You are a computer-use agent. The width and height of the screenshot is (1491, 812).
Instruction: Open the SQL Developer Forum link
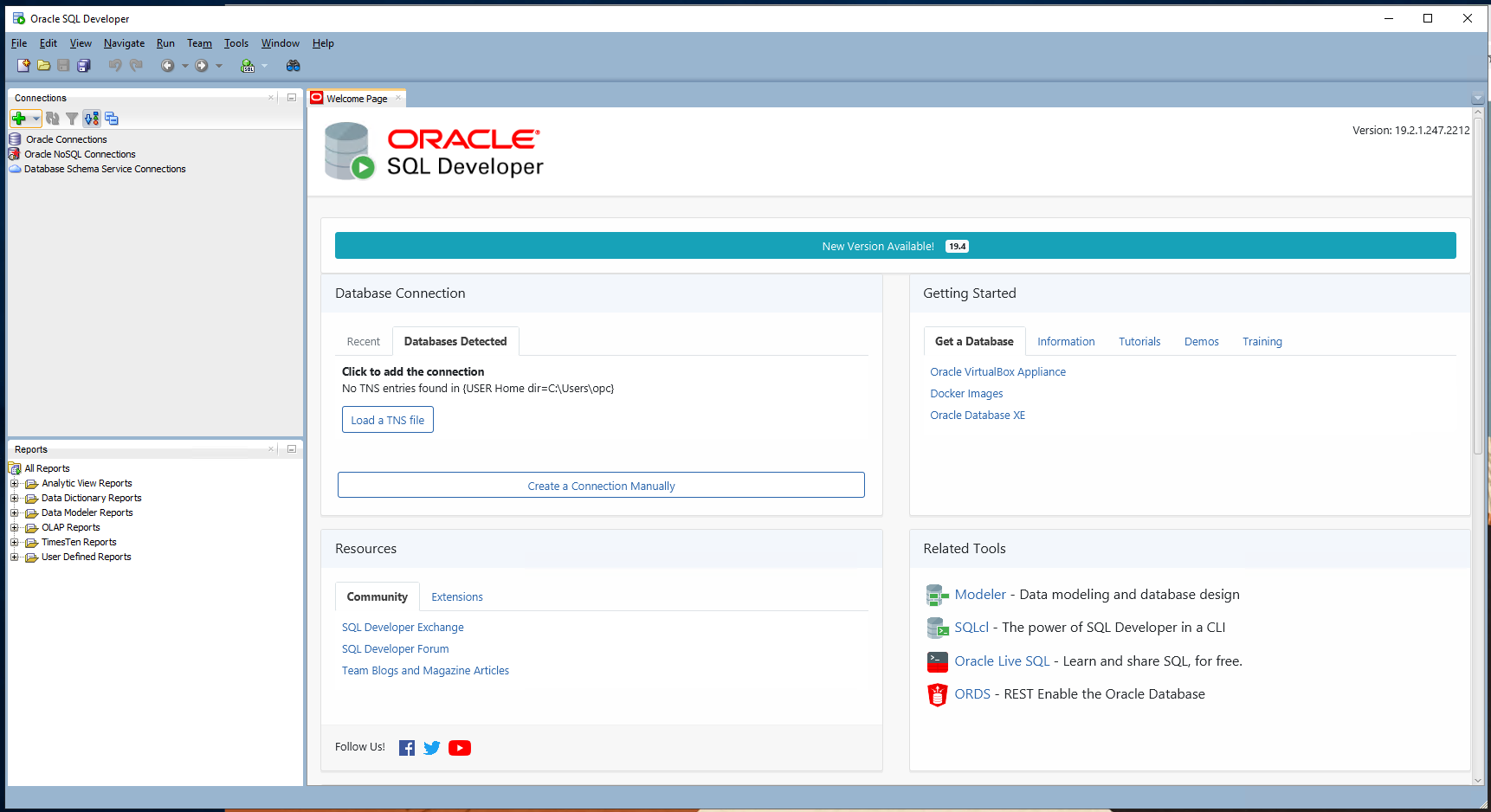click(x=395, y=649)
